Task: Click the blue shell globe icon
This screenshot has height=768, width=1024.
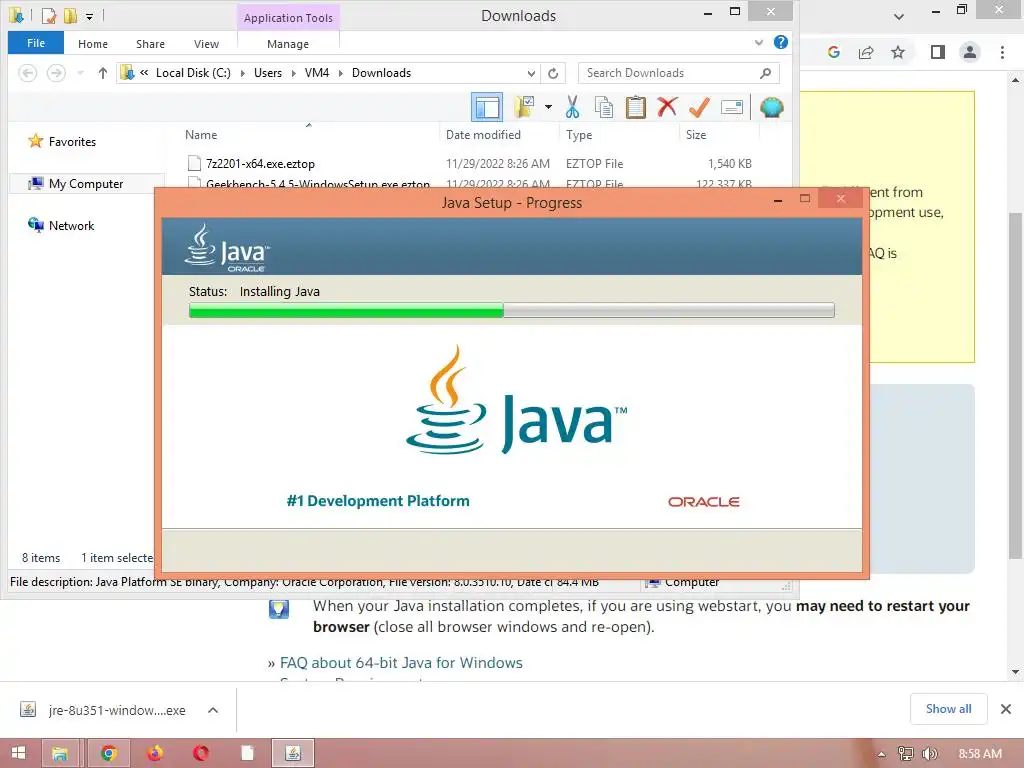Action: coord(771,107)
